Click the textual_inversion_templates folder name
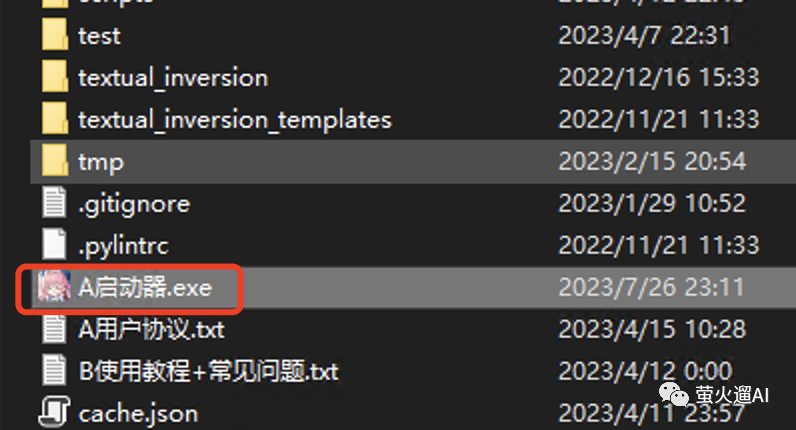 point(235,120)
